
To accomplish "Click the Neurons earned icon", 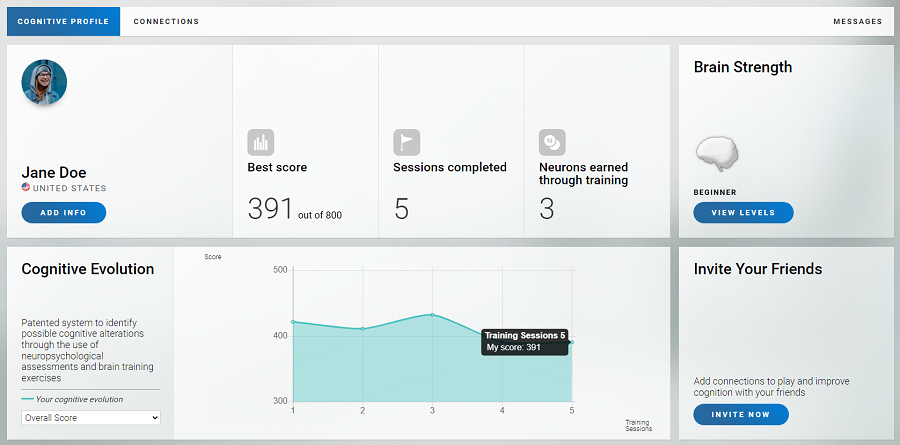I will [x=552, y=142].
